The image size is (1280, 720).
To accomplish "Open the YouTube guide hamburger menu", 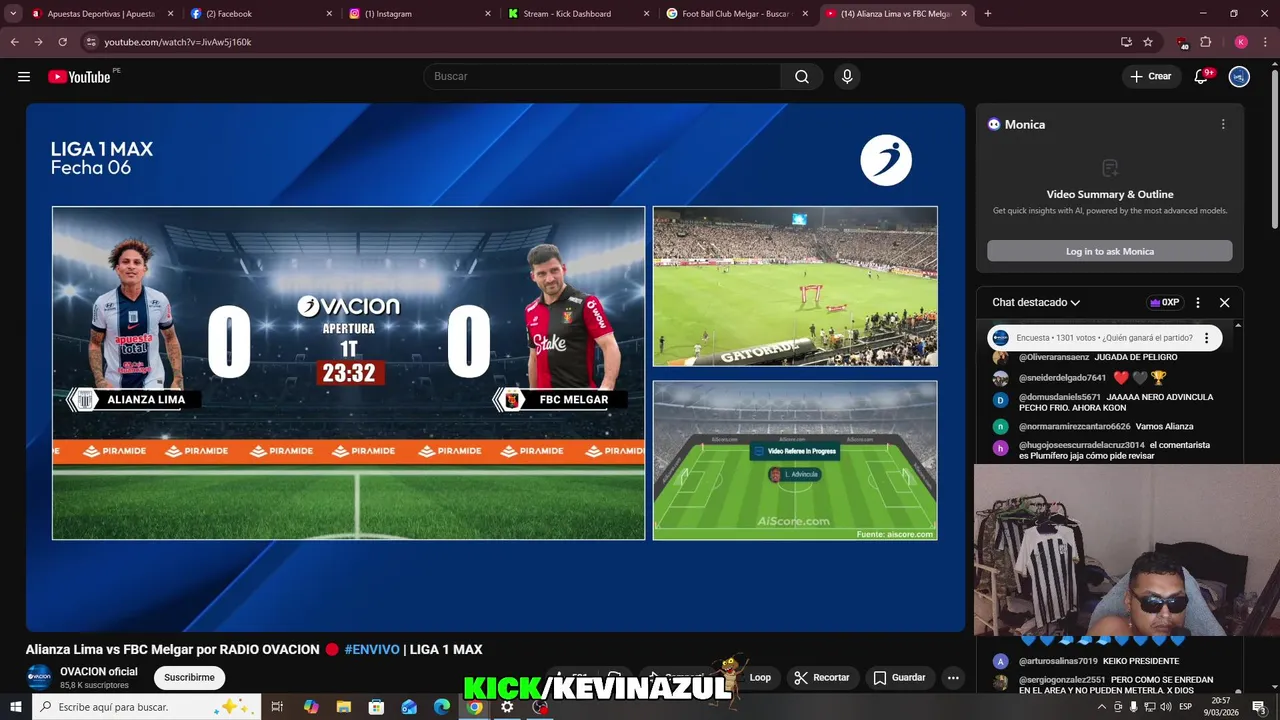I will 24,77.
